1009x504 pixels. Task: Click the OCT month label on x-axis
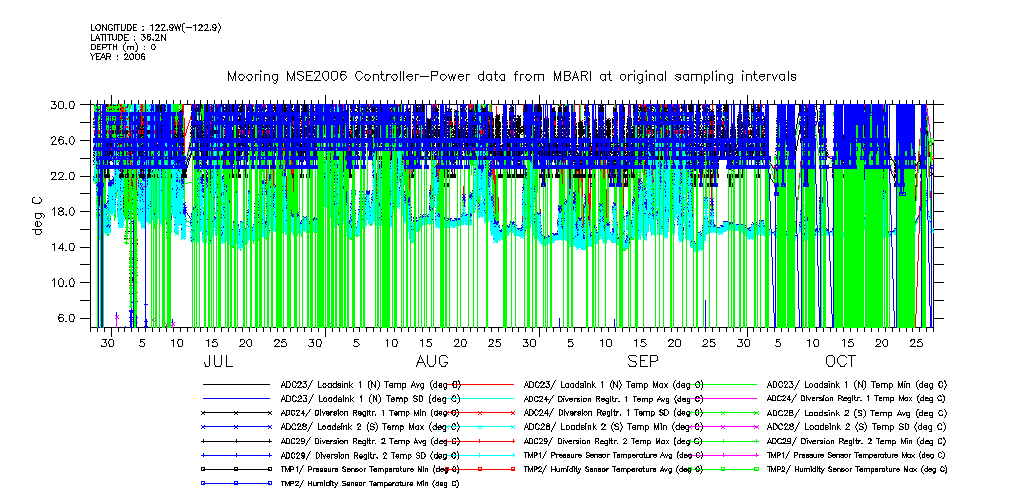840,361
